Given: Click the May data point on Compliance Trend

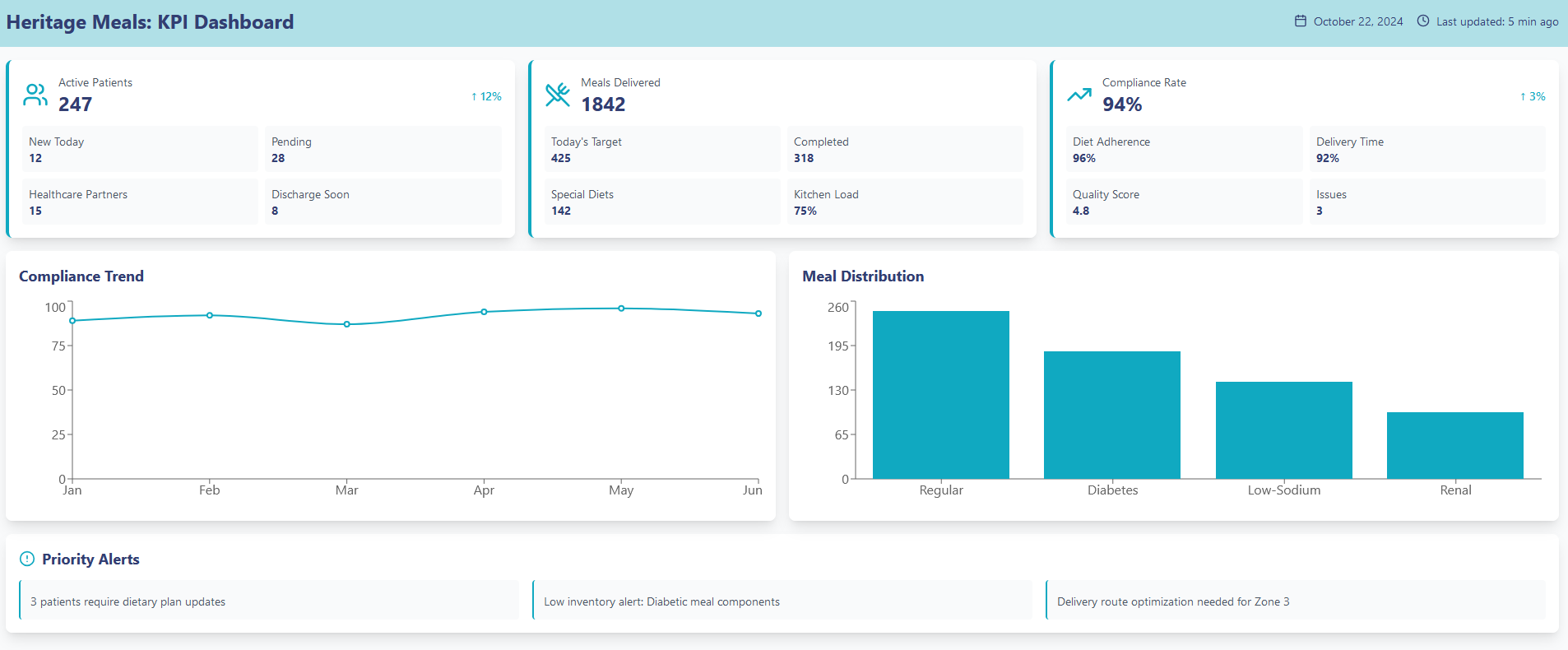Looking at the screenshot, I should (621, 309).
